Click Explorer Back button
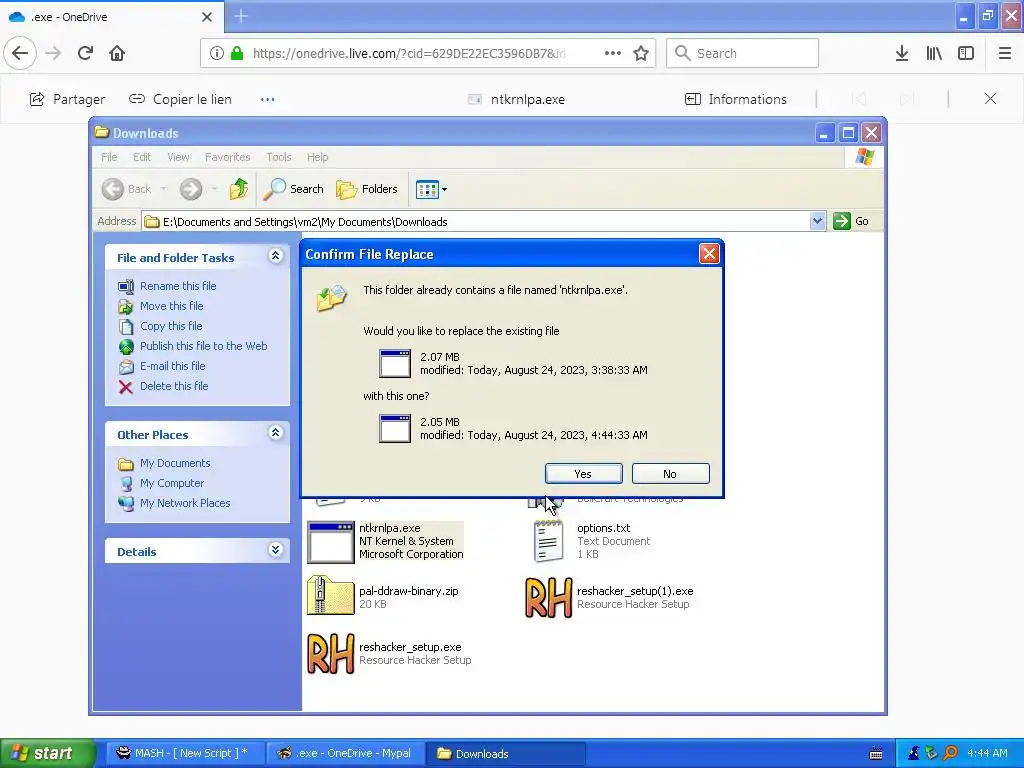Image resolution: width=1024 pixels, height=768 pixels. coord(127,189)
